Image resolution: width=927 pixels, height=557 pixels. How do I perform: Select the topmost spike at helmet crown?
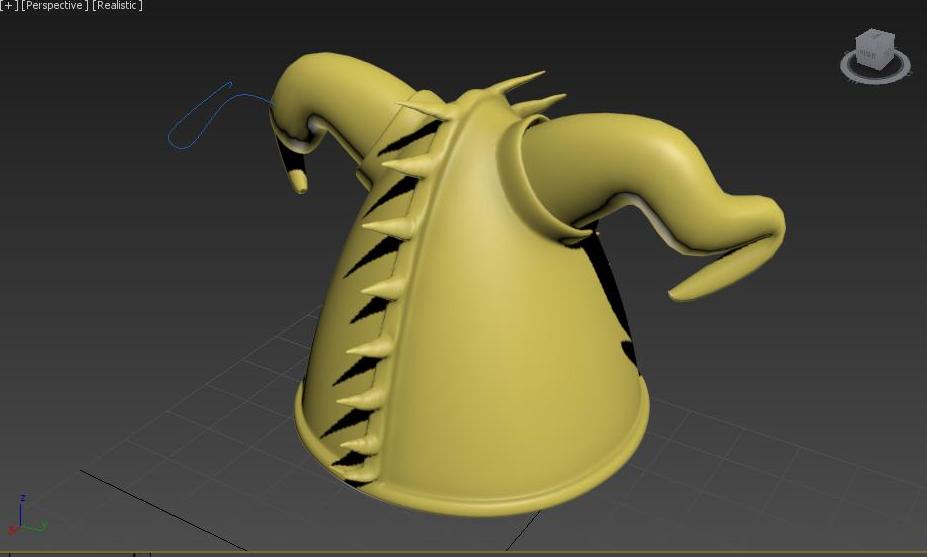(528, 81)
